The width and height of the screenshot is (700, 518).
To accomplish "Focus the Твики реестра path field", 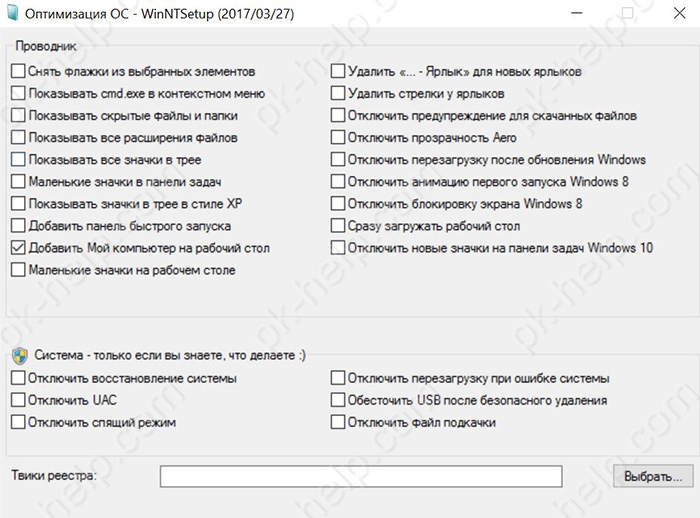I will (x=361, y=476).
